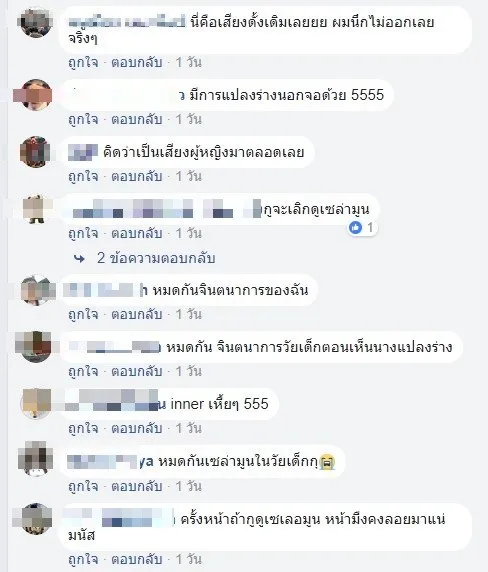The width and height of the screenshot is (488, 572).
Task: Like the comment คิดว่าเป็นเสียงผู้หญิงมาตลอดเลย
Action: tap(83, 176)
